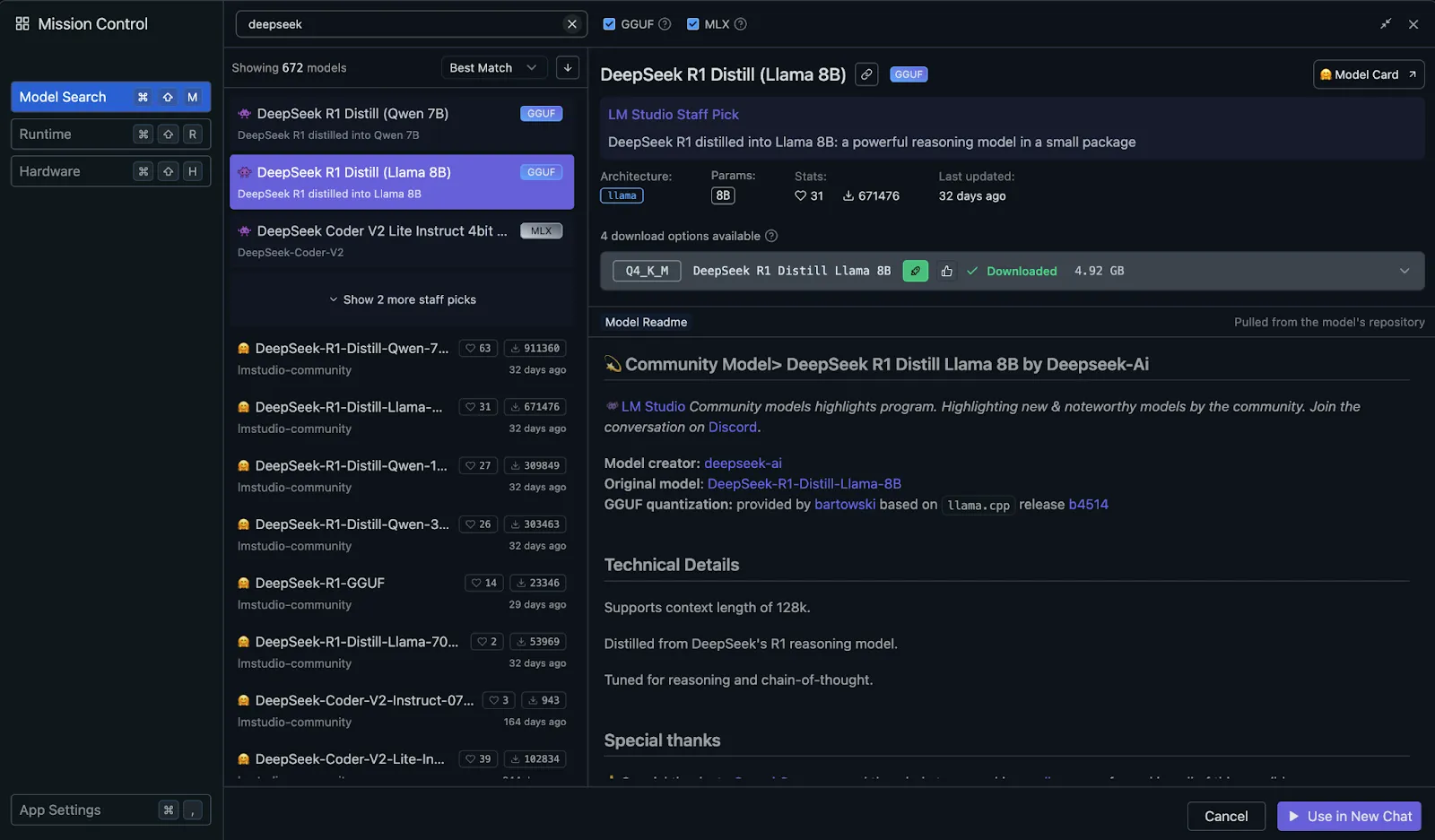Open the Best Match sort dropdown
Screen dimensions: 1435x840
point(494,67)
